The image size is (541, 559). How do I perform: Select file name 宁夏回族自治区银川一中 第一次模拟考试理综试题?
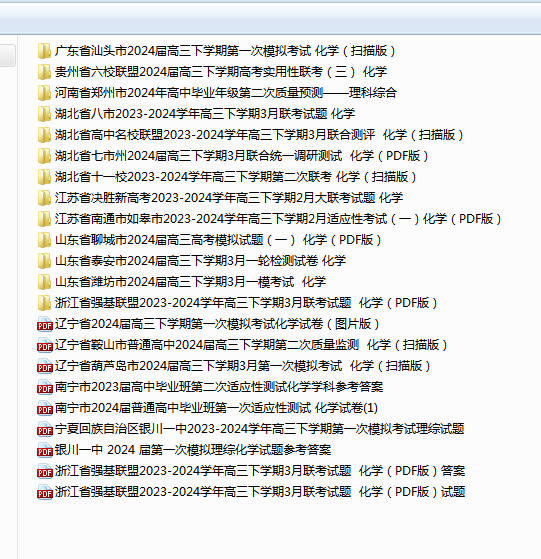[259, 429]
